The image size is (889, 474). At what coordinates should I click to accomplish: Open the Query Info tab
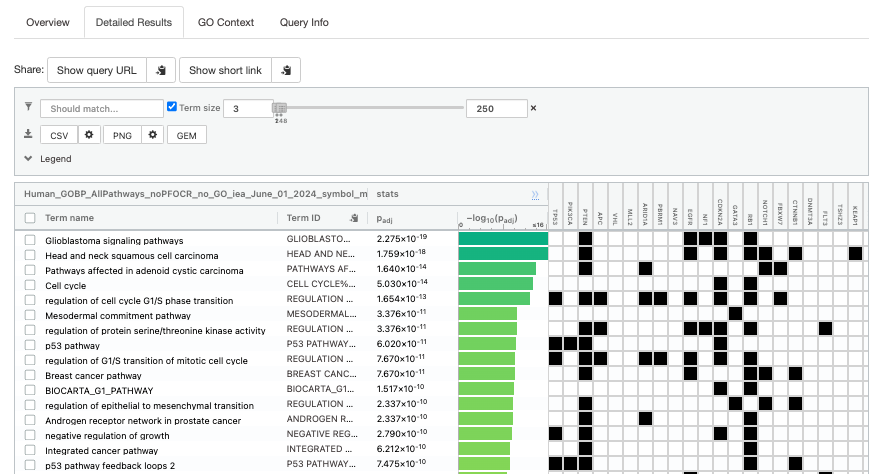[304, 22]
